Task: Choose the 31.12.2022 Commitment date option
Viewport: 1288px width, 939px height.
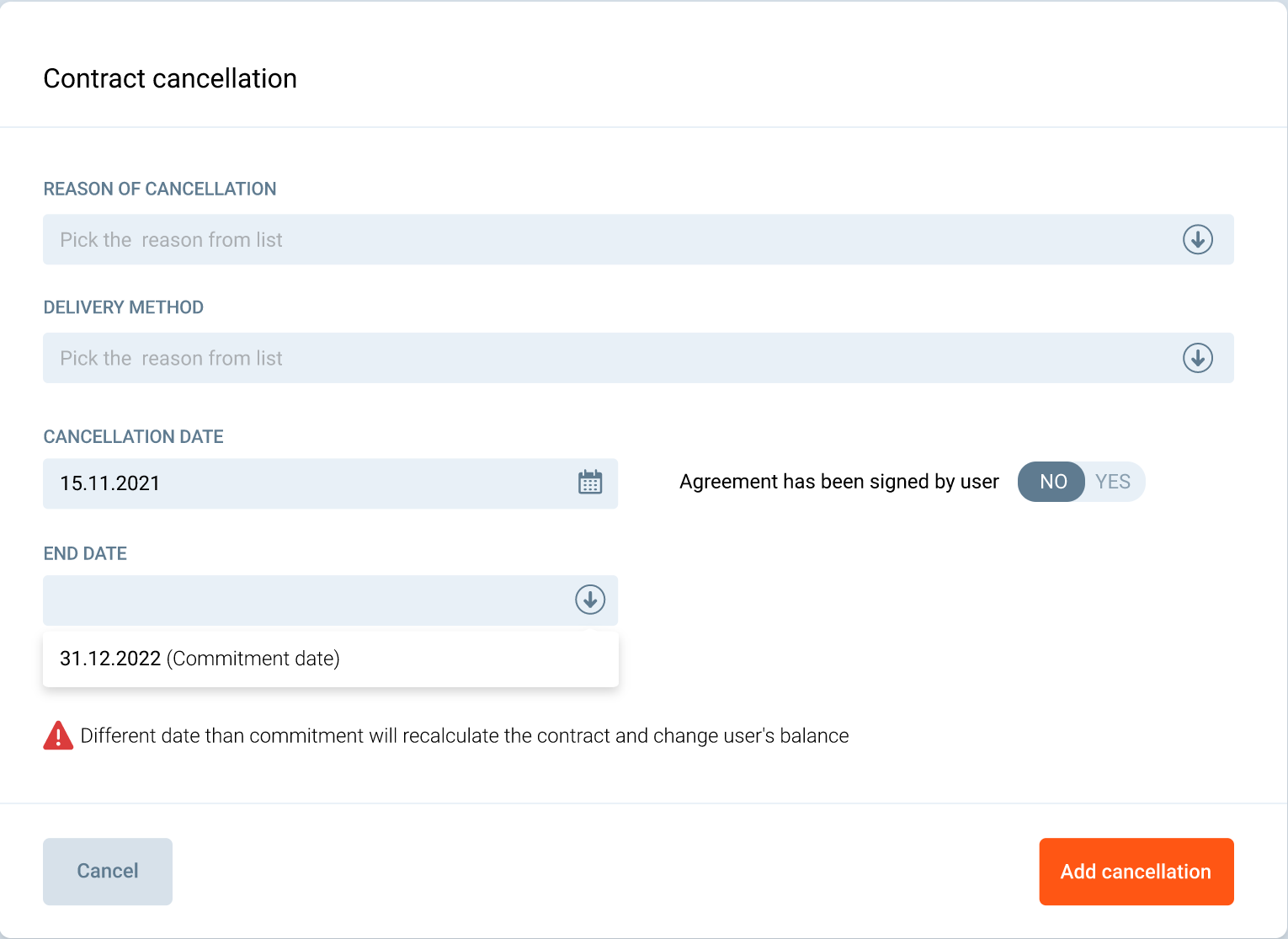Action: [x=200, y=659]
